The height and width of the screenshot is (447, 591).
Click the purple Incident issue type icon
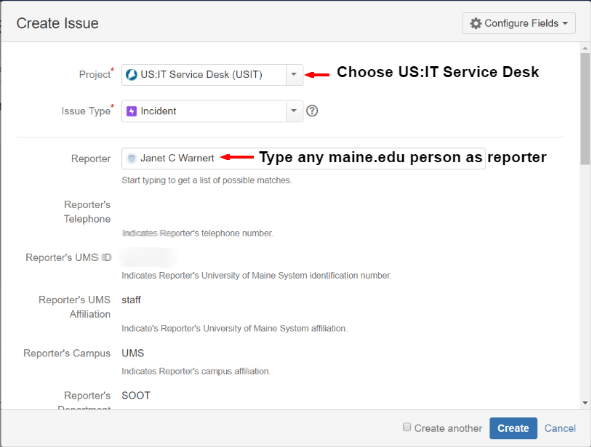pyautogui.click(x=132, y=111)
